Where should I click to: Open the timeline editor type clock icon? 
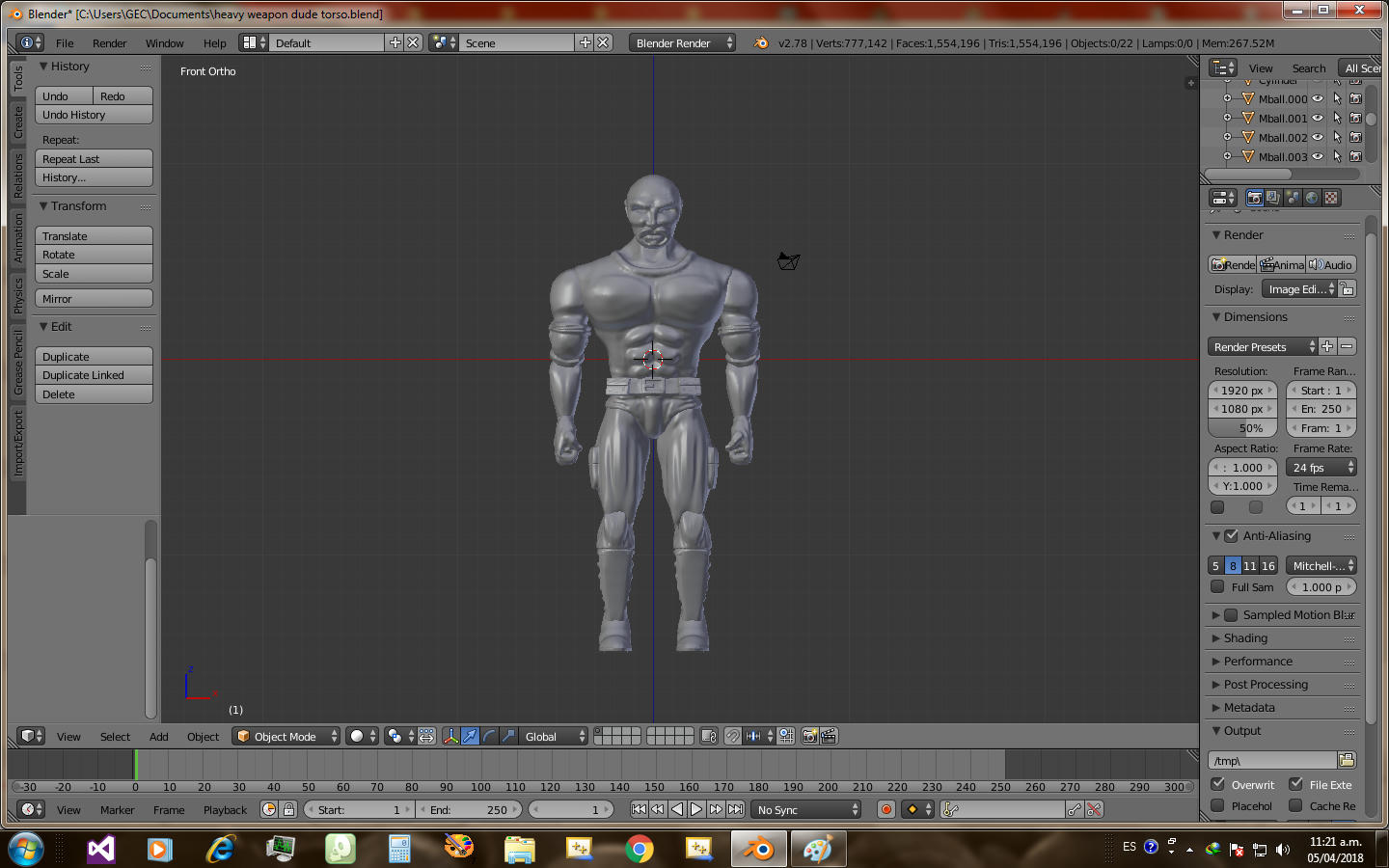click(31, 809)
